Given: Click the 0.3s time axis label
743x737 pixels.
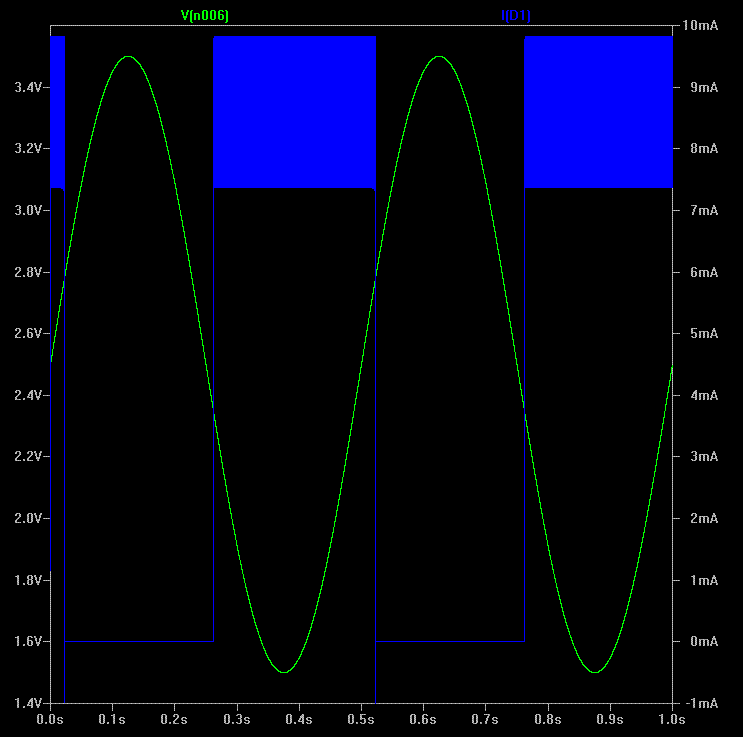Looking at the screenshot, I should point(237,719).
